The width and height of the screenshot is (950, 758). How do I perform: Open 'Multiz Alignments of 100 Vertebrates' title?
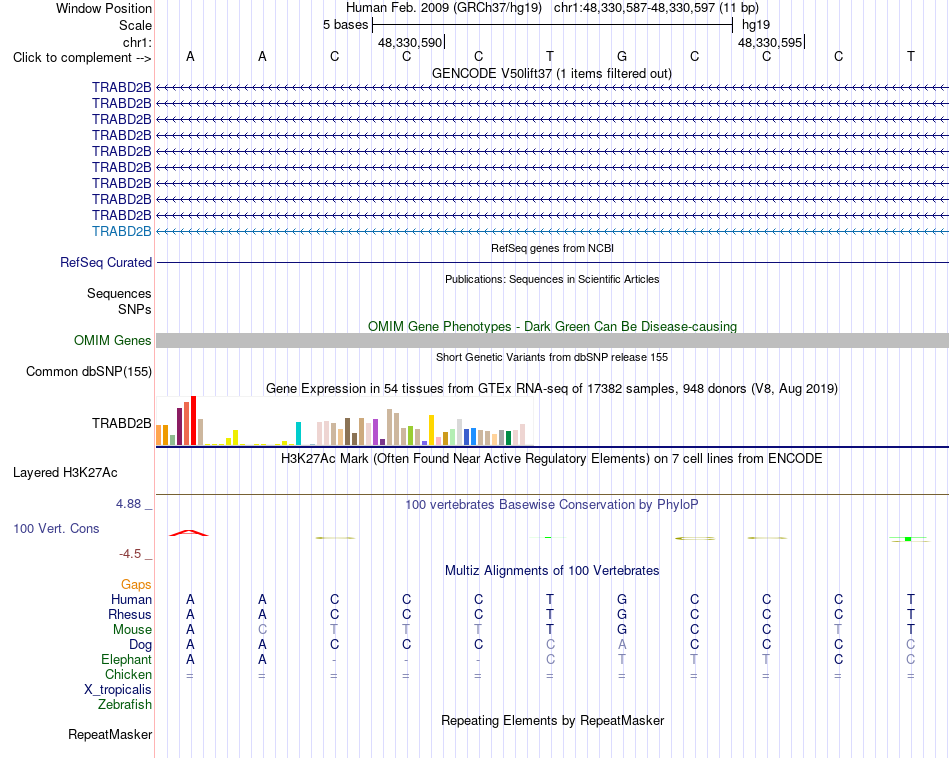(x=552, y=570)
